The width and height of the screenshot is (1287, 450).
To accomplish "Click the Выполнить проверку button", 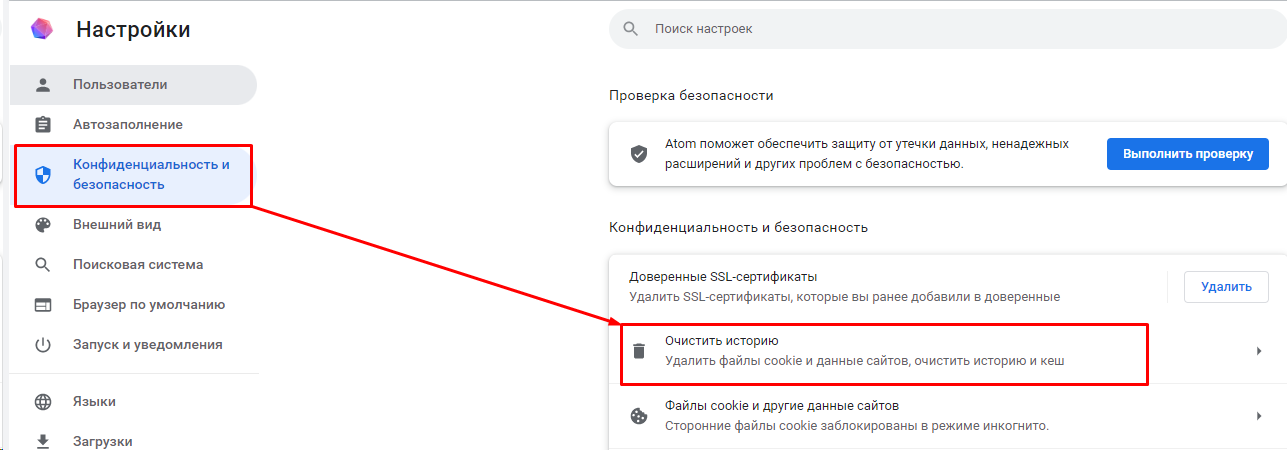I will 1187,155.
